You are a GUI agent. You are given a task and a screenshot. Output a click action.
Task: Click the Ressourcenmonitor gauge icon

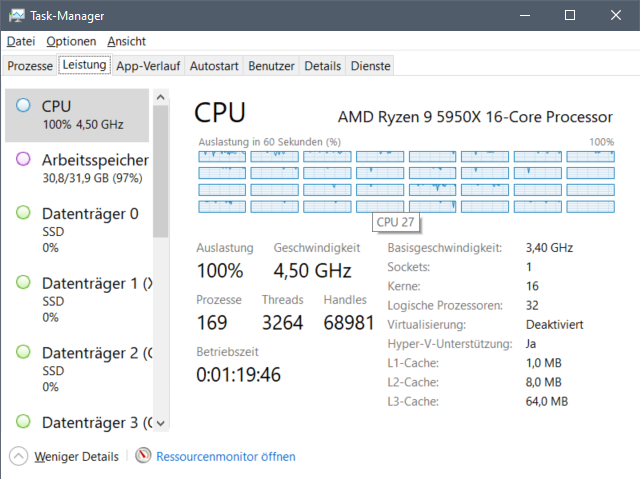144,456
